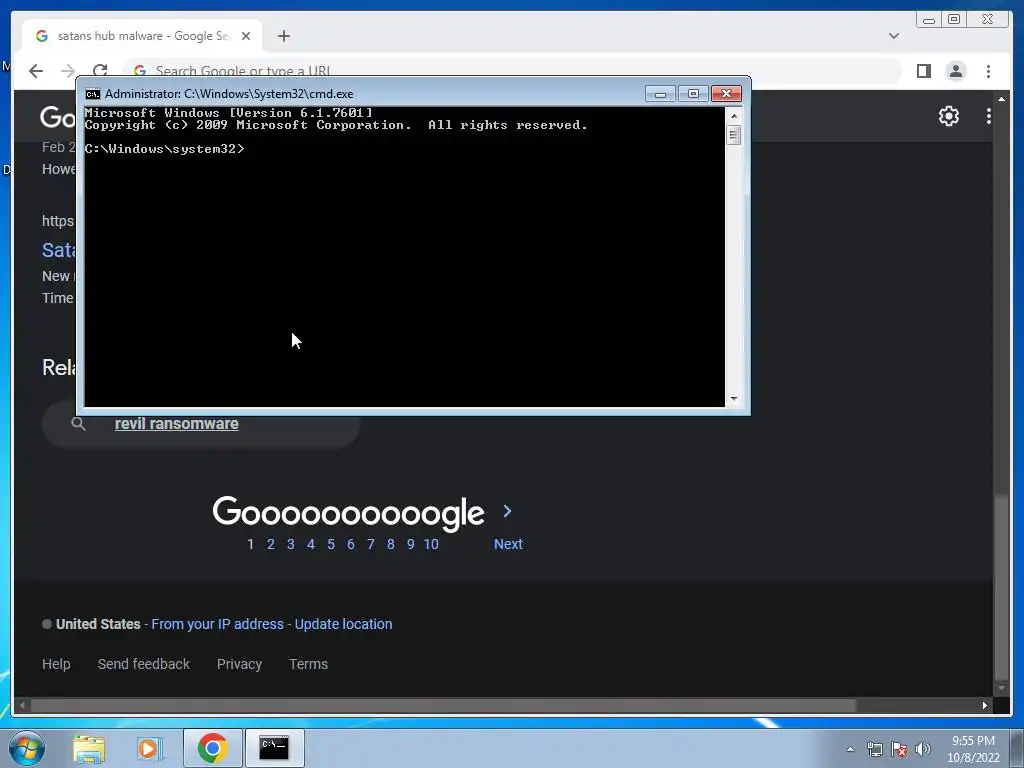Click Send feedback footer link
This screenshot has height=768, width=1024.
click(144, 664)
